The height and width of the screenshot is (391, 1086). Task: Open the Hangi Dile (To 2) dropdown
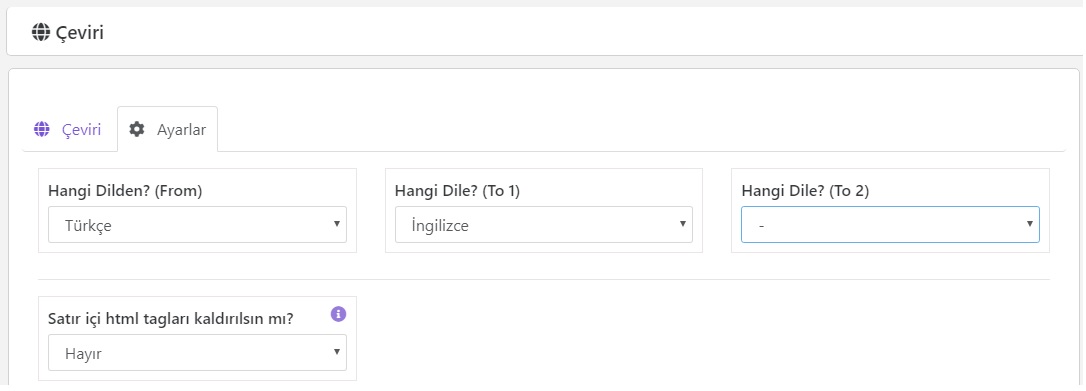pyautogui.click(x=890, y=225)
